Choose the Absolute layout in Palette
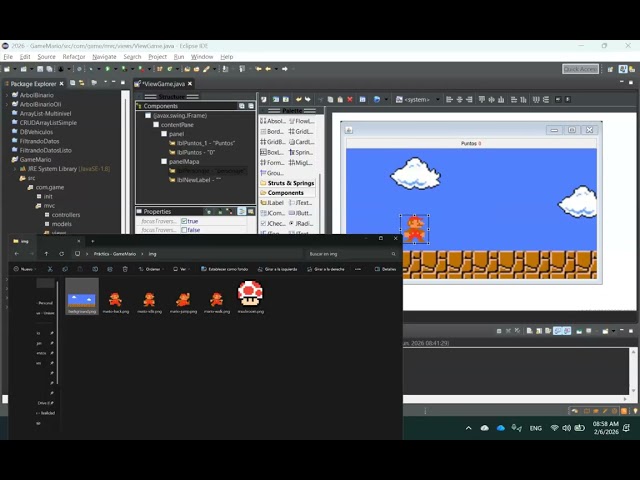 pyautogui.click(x=273, y=121)
